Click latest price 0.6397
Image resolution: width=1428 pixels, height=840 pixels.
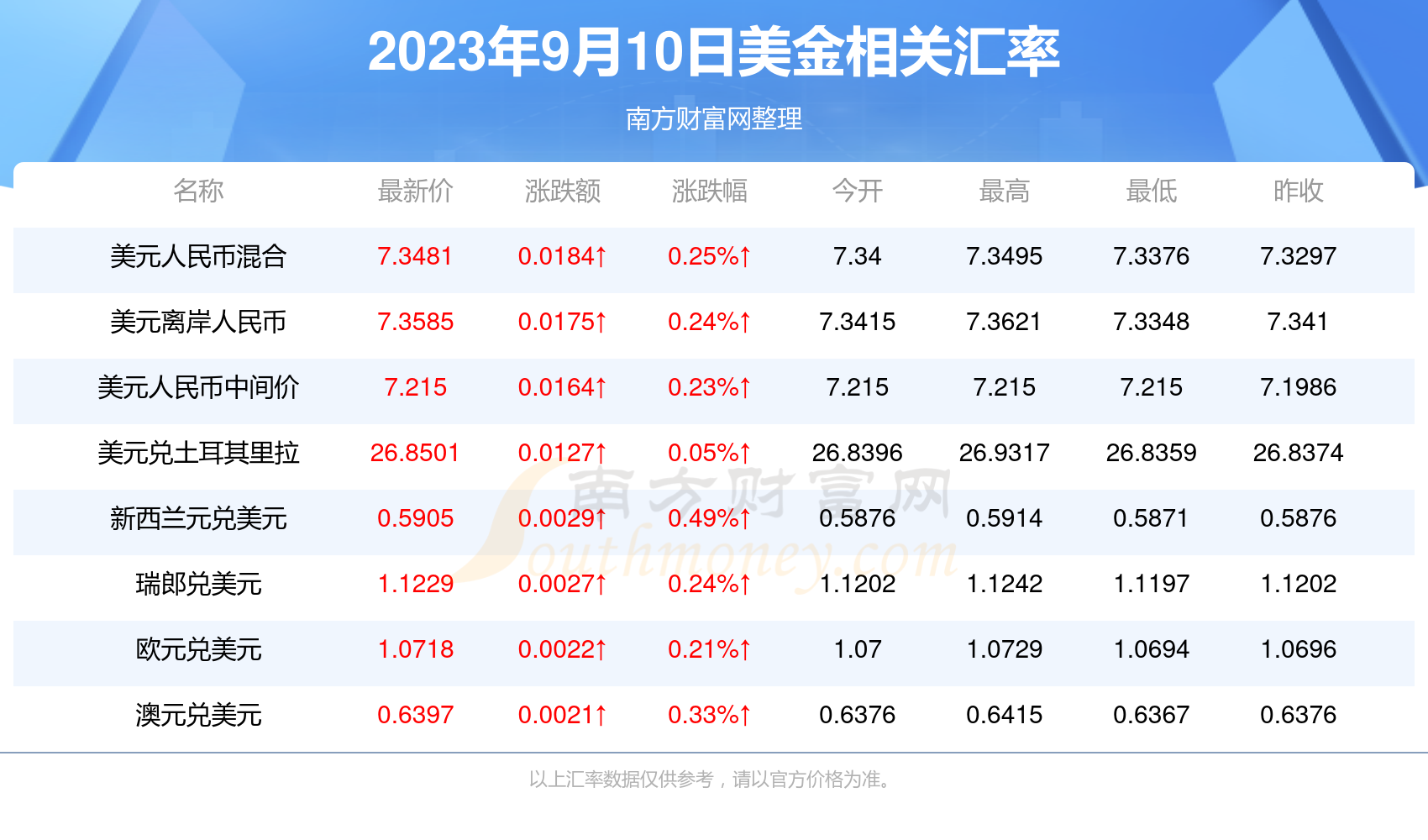tap(415, 715)
